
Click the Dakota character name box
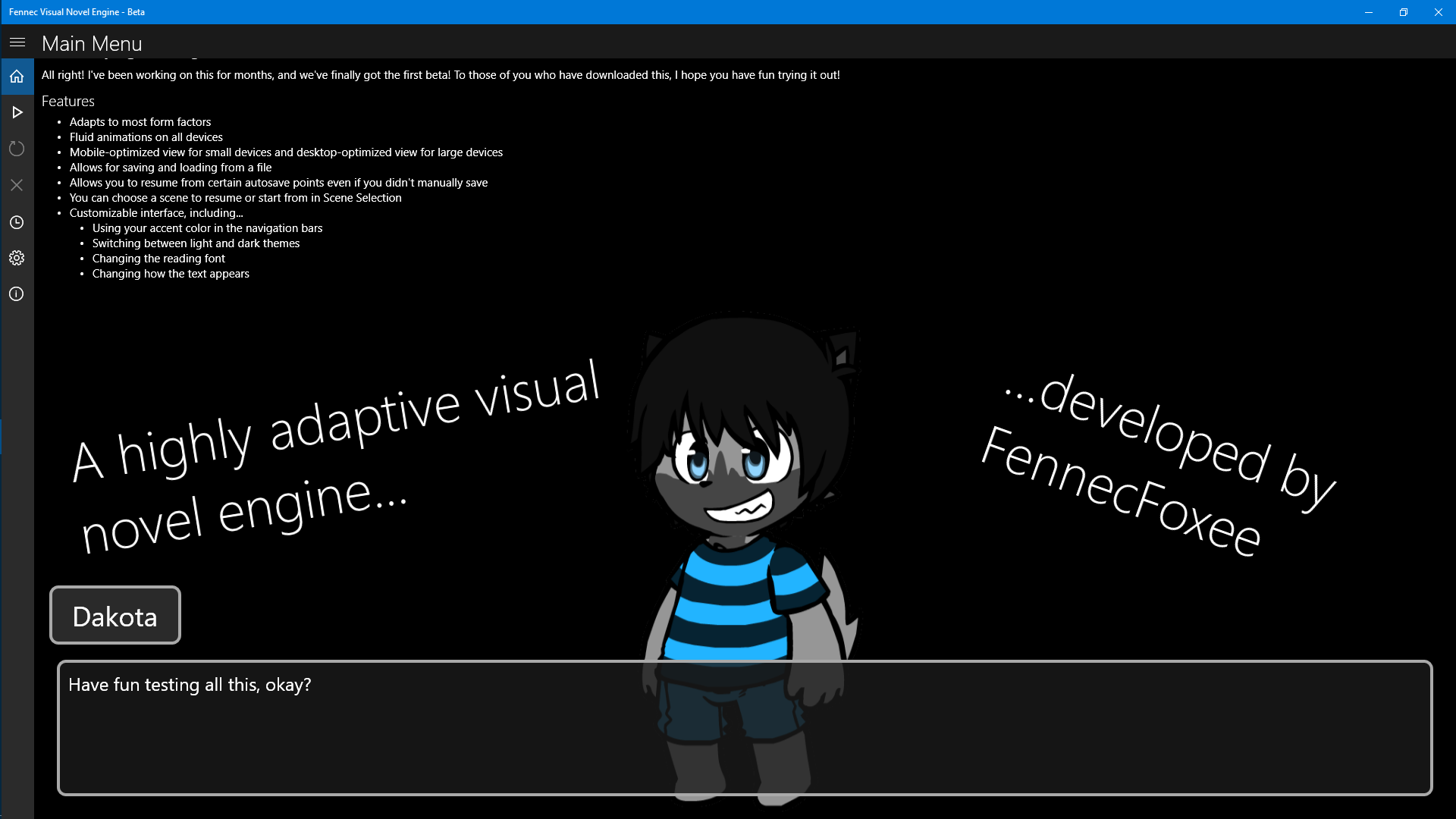(x=115, y=615)
